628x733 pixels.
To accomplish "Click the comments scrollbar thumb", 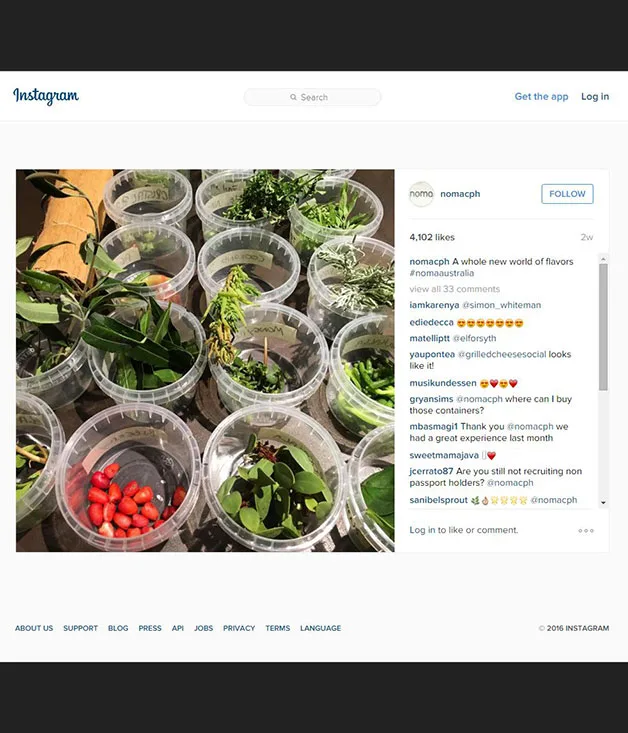I will [603, 327].
